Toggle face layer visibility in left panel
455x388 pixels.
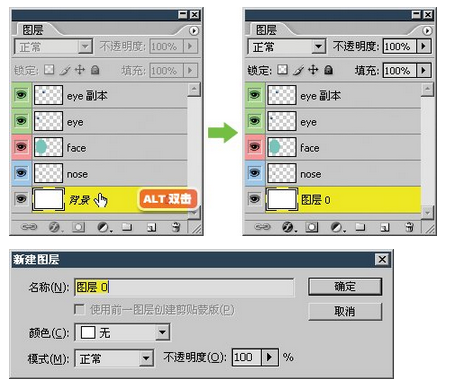tap(21, 147)
